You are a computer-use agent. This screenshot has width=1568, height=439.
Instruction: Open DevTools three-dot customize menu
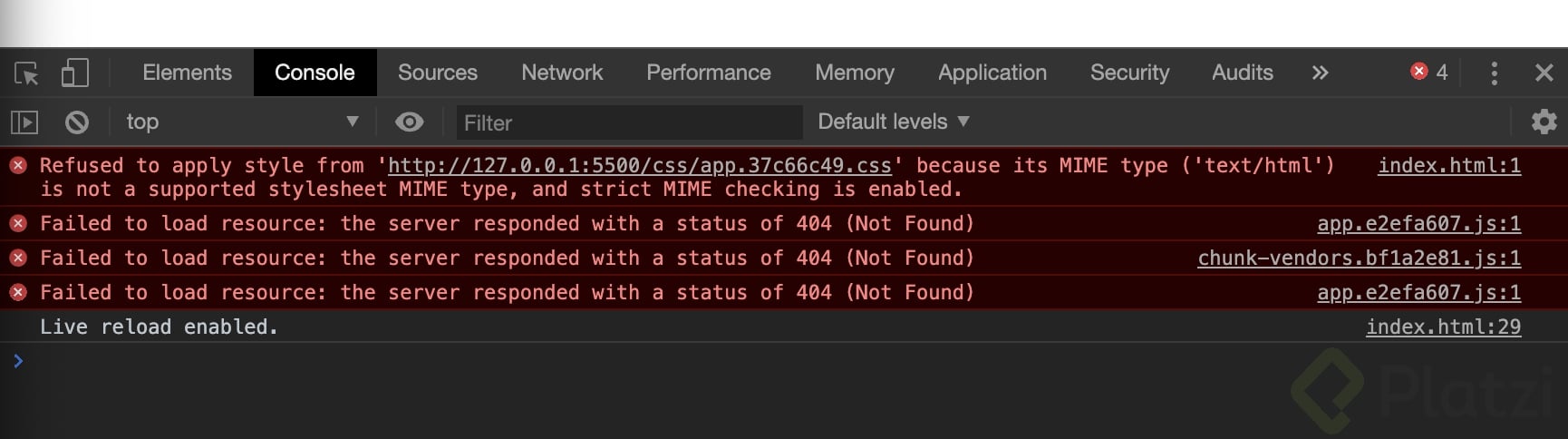pyautogui.click(x=1494, y=73)
